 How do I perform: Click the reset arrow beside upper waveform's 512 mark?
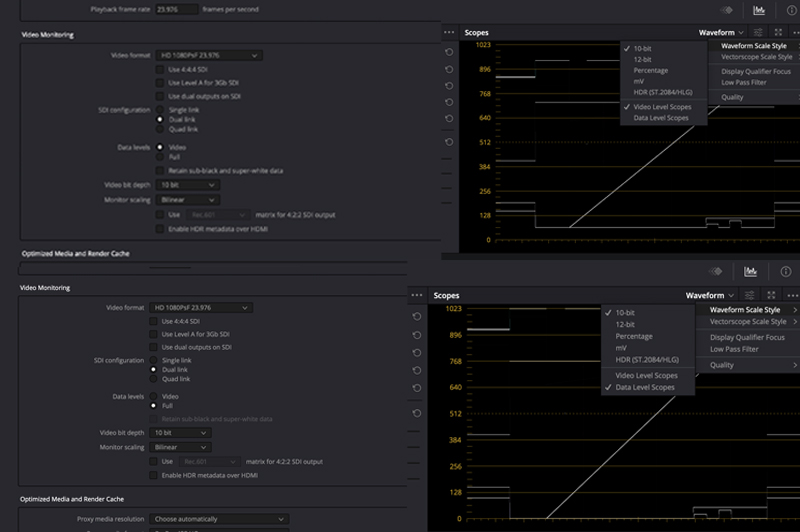coord(449,142)
